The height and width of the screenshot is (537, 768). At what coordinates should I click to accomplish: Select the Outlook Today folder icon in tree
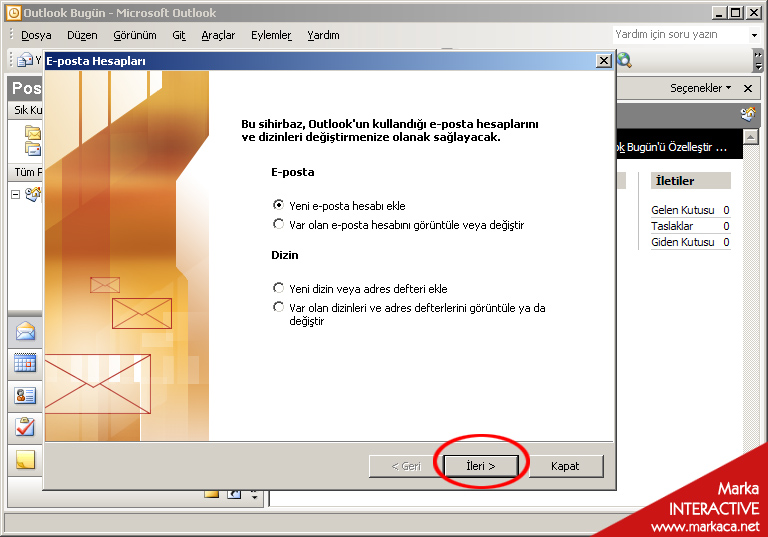[33, 194]
